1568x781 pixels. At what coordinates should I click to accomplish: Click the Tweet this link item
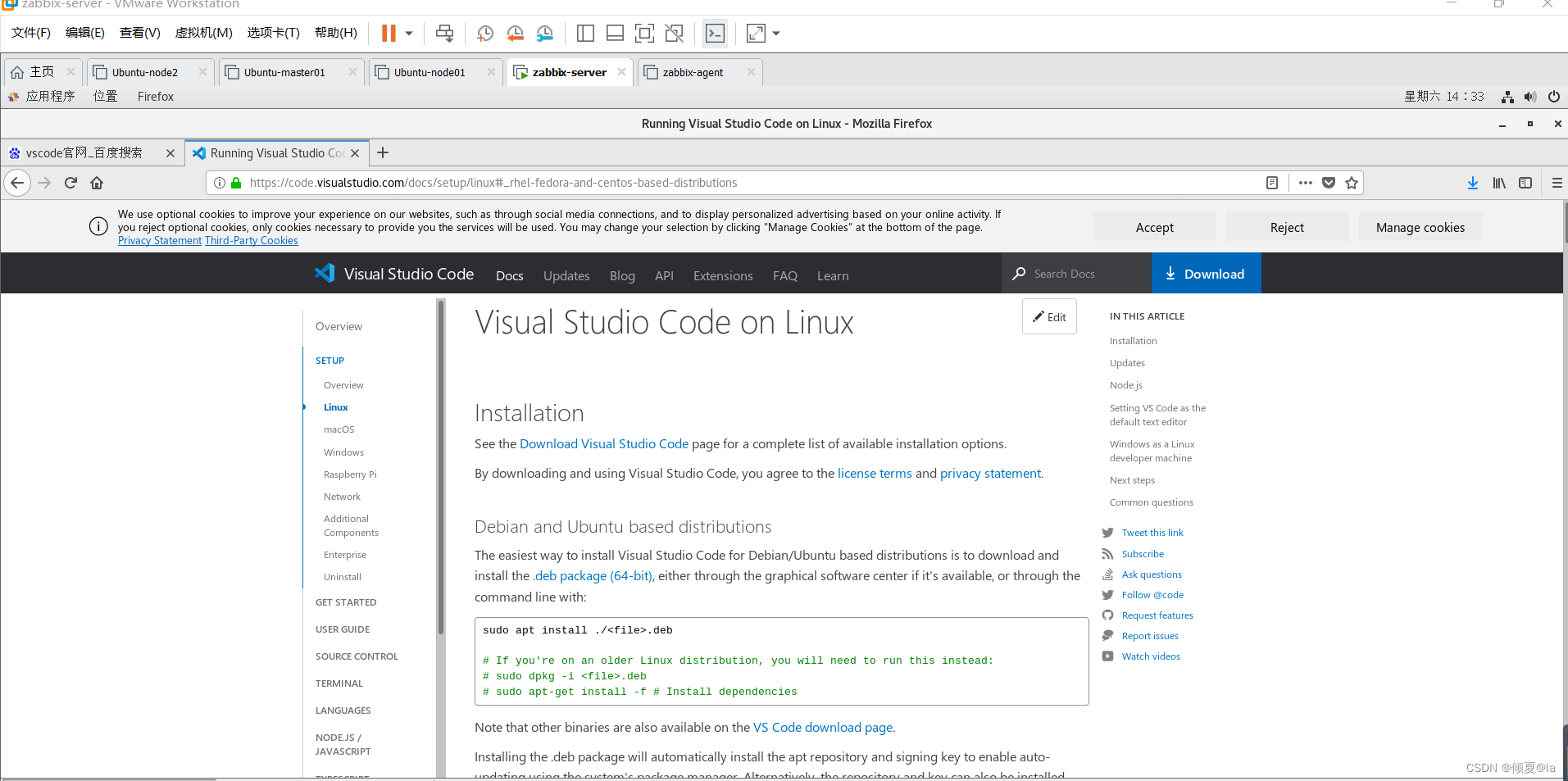coord(1152,533)
